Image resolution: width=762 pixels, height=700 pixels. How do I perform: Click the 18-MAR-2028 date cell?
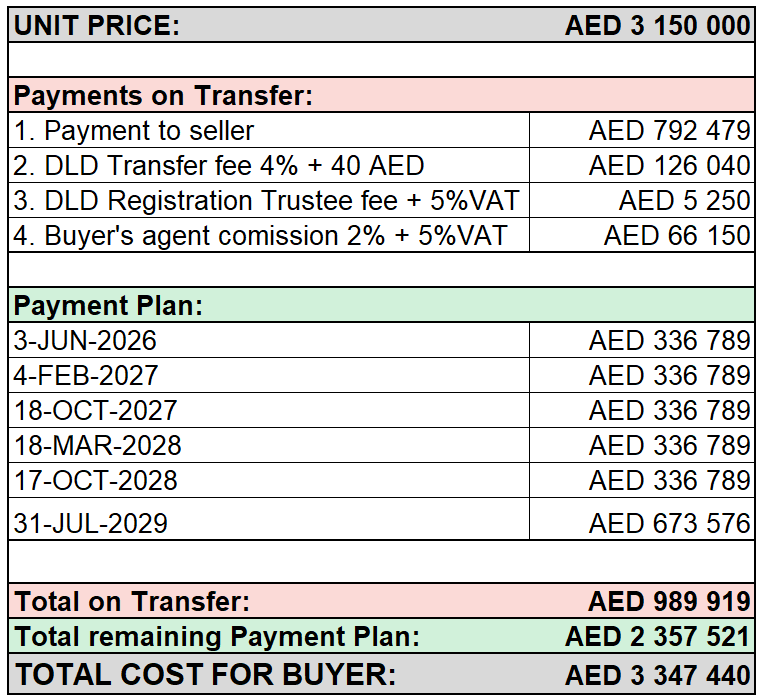click(269, 445)
